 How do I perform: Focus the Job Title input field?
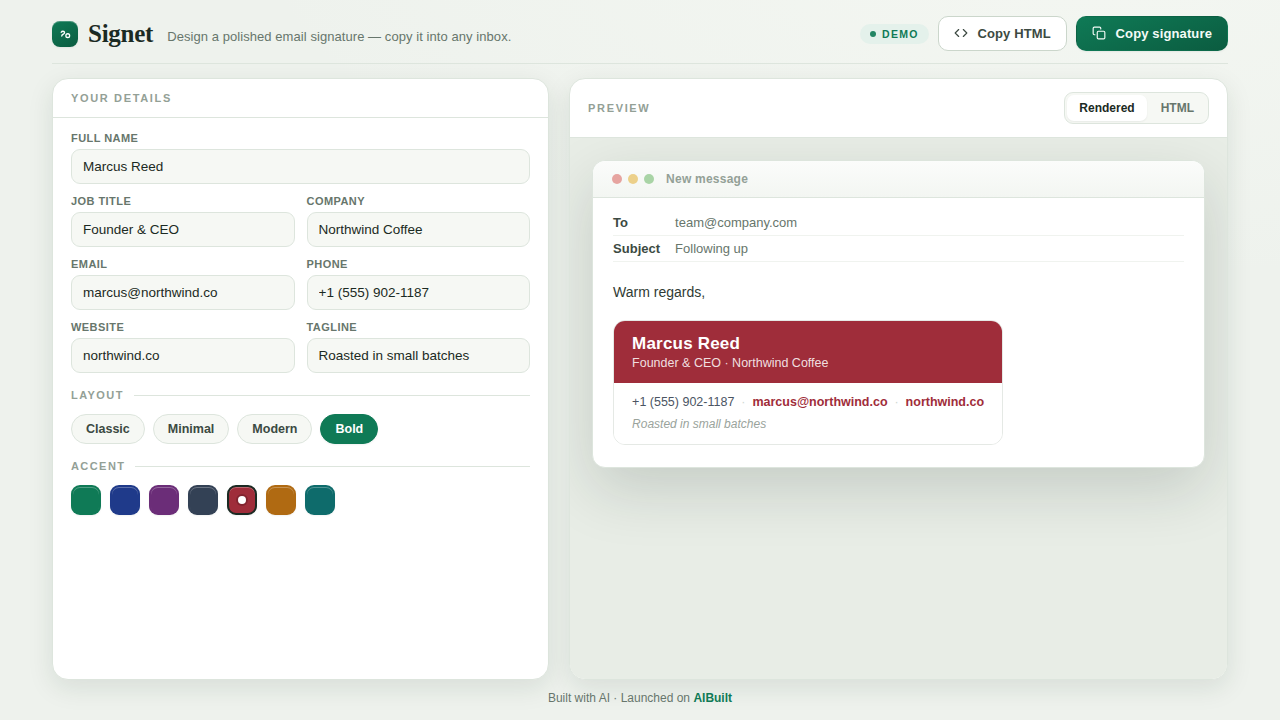(183, 230)
